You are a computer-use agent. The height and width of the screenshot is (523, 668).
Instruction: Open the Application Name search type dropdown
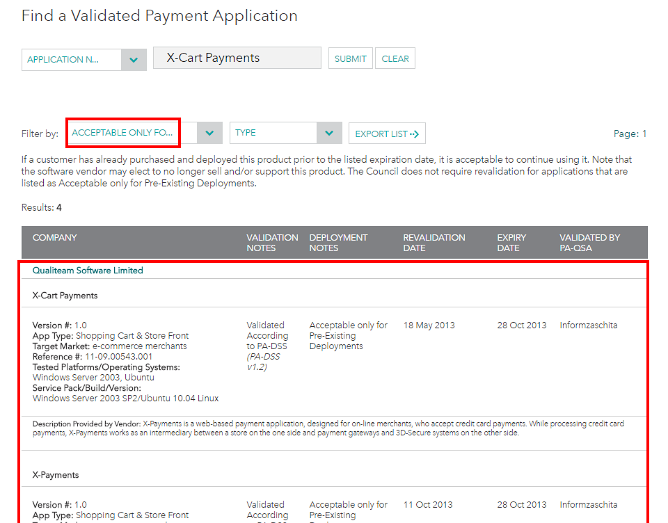point(84,60)
